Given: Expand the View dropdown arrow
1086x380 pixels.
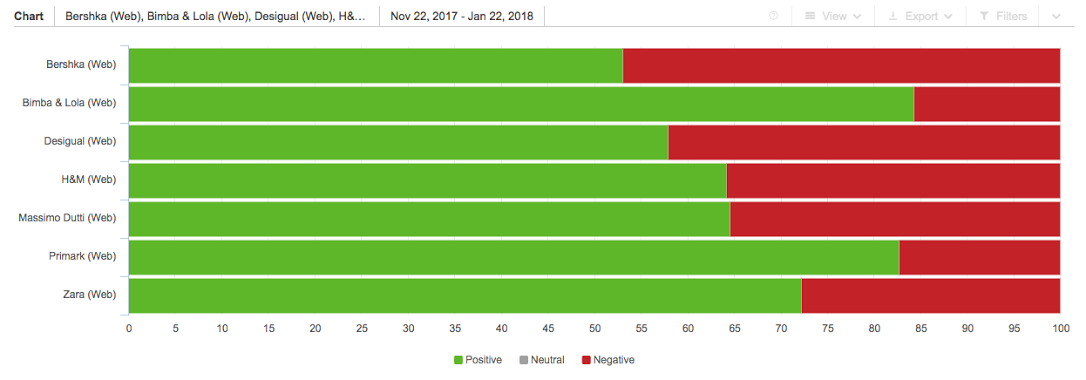Looking at the screenshot, I should [857, 16].
